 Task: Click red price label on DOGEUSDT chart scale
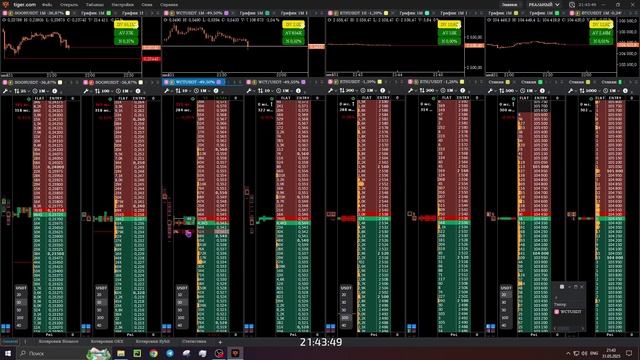pos(151,59)
